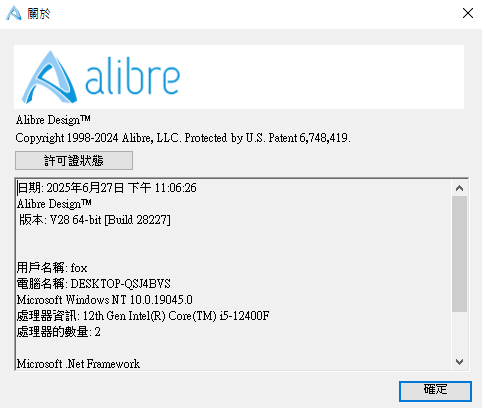Click the 版本 V28 64-bit build line
This screenshot has width=482, height=408.
pyautogui.click(x=95, y=220)
